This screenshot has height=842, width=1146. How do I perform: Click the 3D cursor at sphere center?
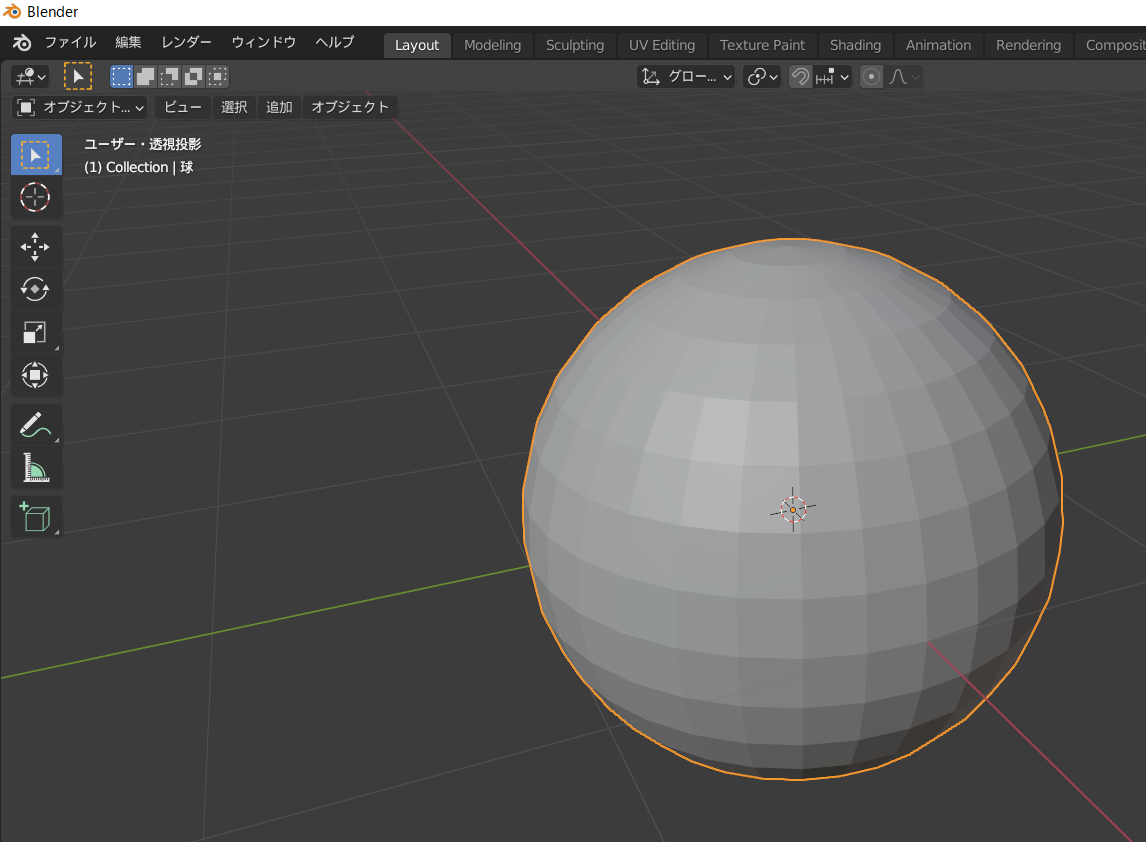click(793, 509)
